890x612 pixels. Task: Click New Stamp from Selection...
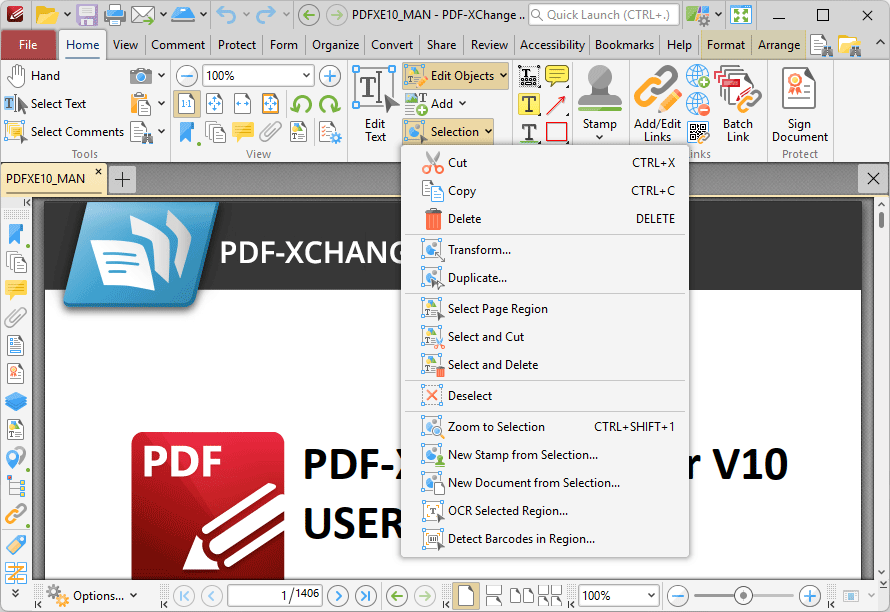[x=545, y=455]
